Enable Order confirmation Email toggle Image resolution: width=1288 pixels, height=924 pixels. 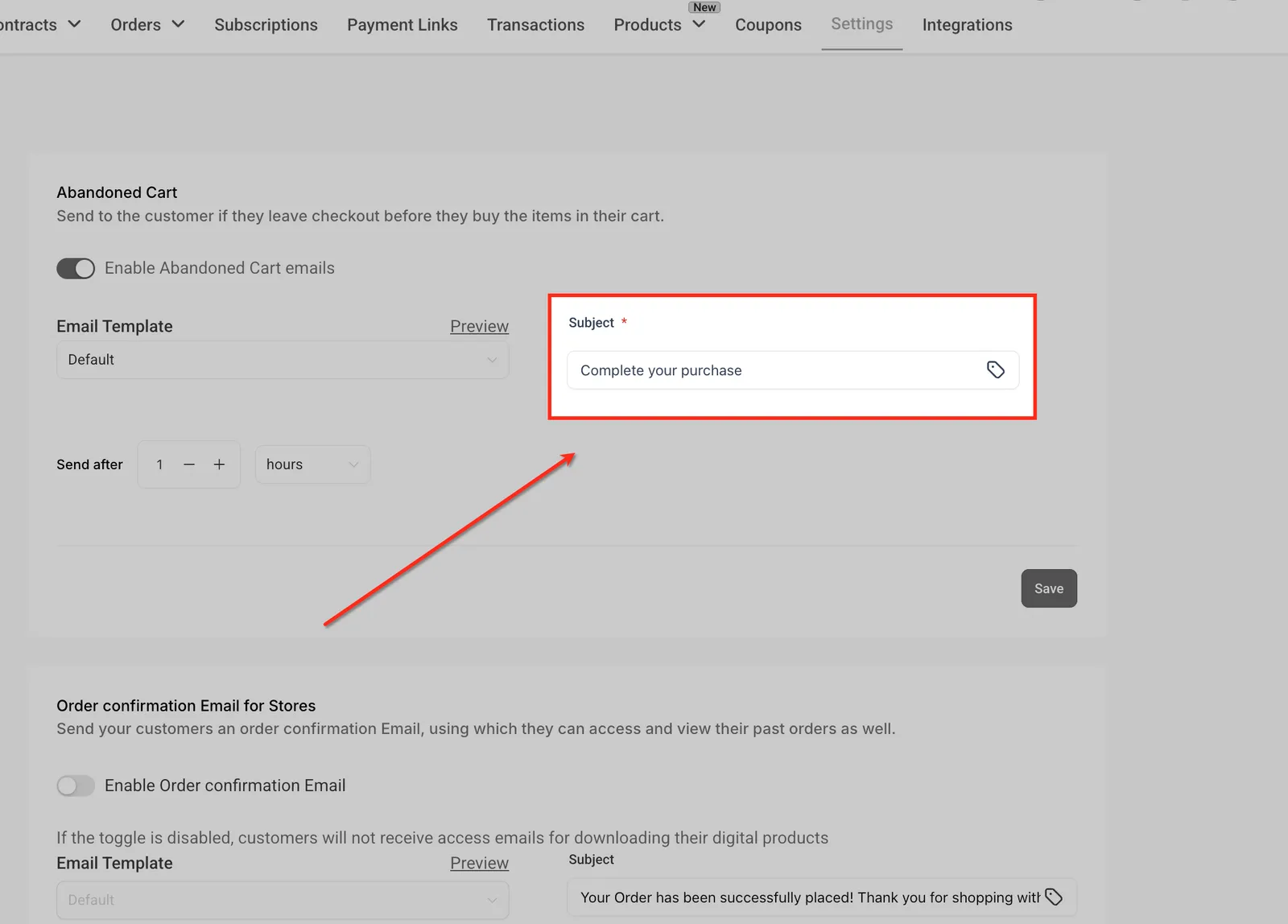(76, 786)
